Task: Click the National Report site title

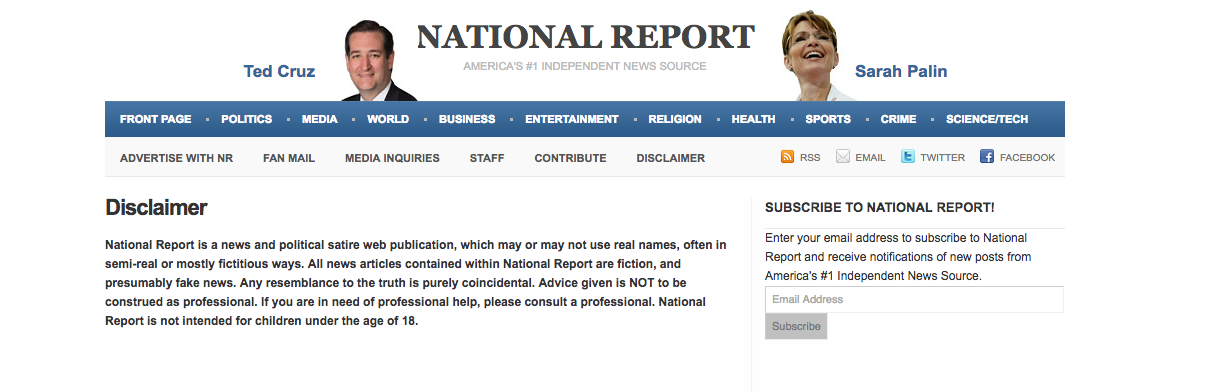Action: point(586,37)
